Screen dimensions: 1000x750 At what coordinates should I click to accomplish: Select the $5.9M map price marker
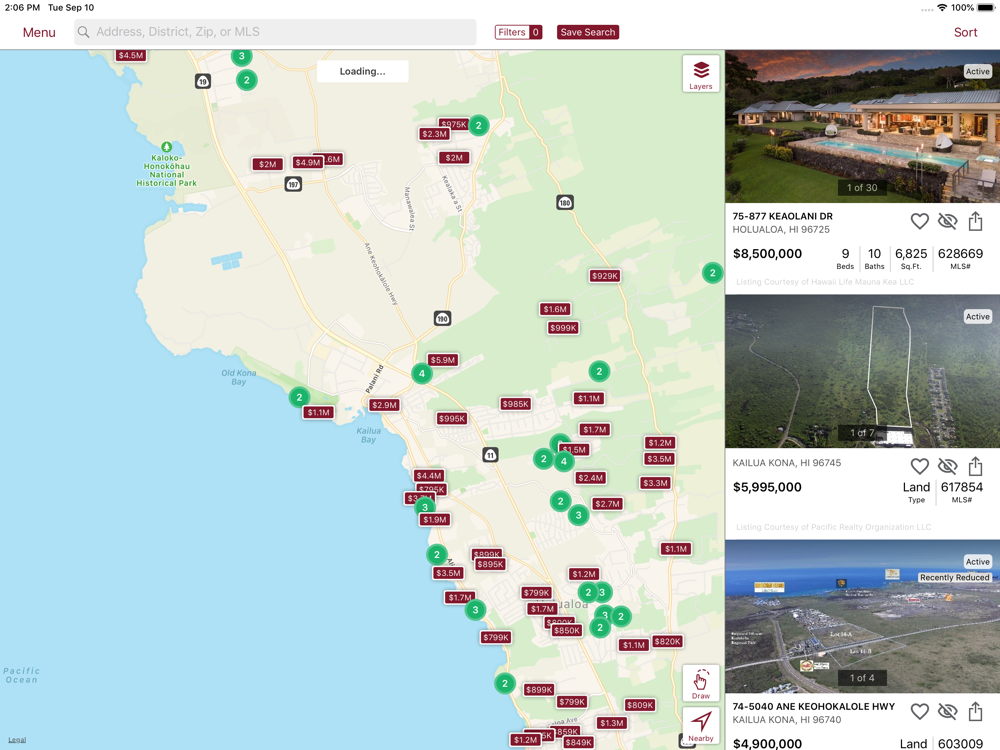tap(443, 360)
